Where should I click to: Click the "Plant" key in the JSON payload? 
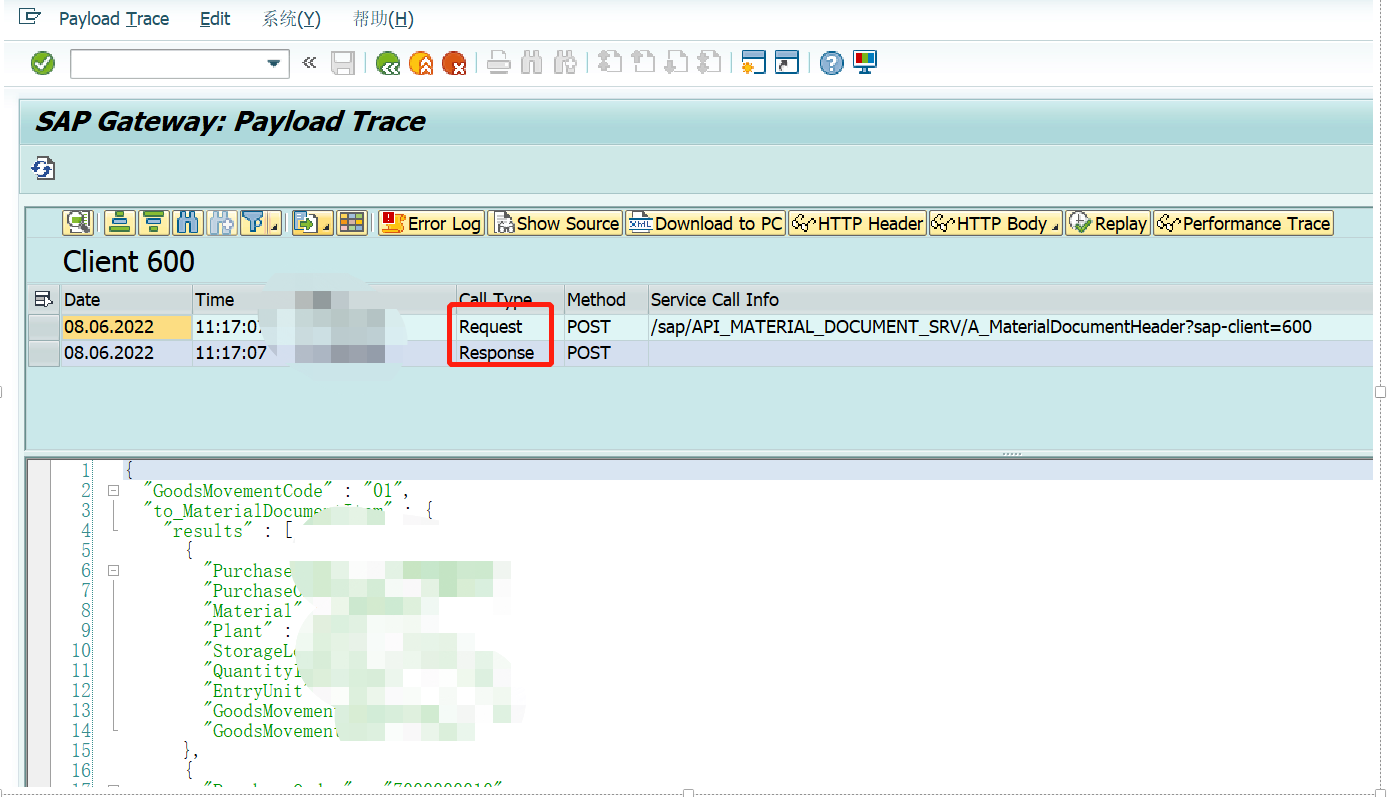click(x=238, y=631)
